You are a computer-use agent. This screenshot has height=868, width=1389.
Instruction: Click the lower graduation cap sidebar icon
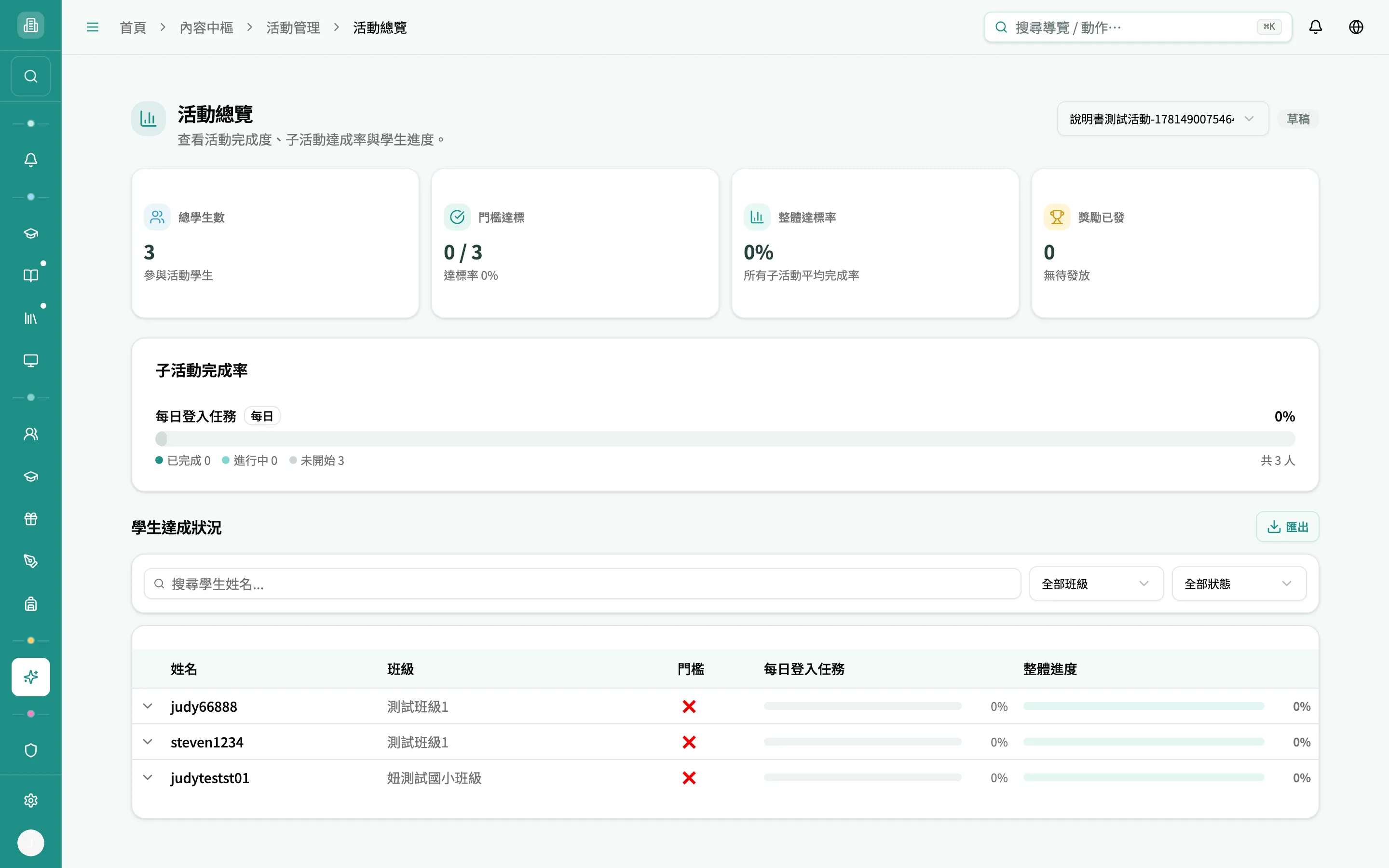click(30, 476)
